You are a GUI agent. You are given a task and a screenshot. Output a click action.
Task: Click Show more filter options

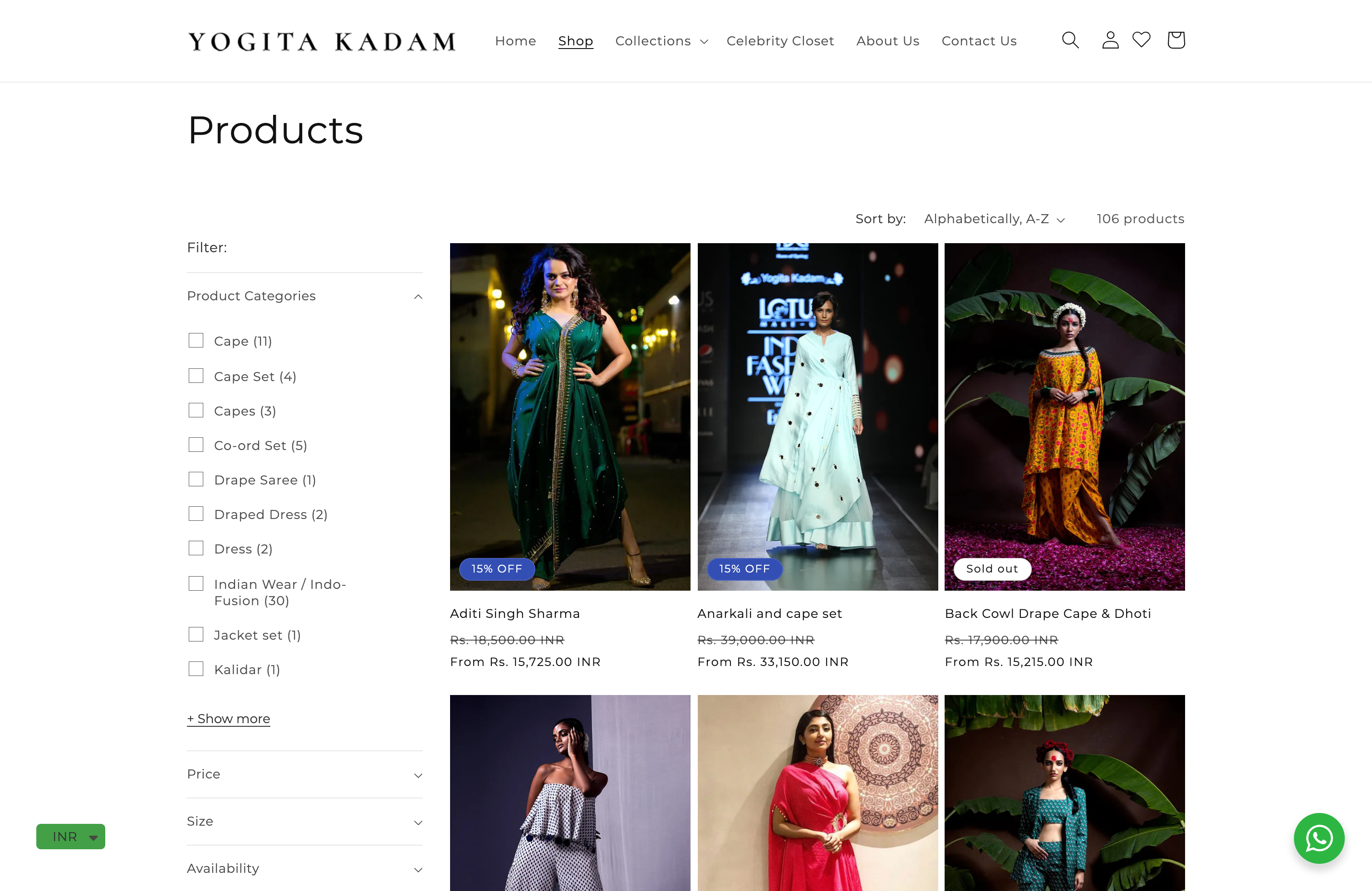click(x=228, y=718)
